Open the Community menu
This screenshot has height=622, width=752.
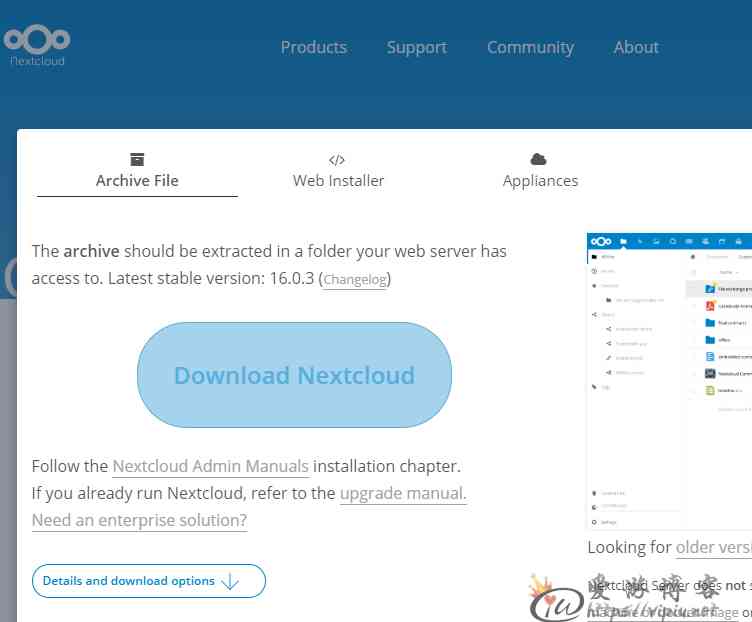(x=530, y=47)
